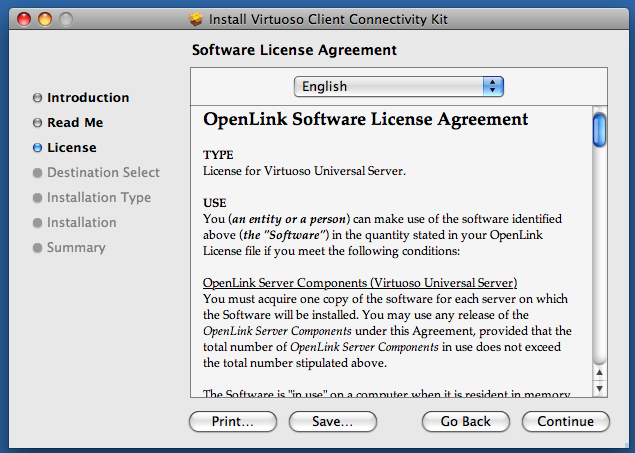Click the Installation Type step
Viewport: 635px width, 453px height.
click(x=99, y=198)
